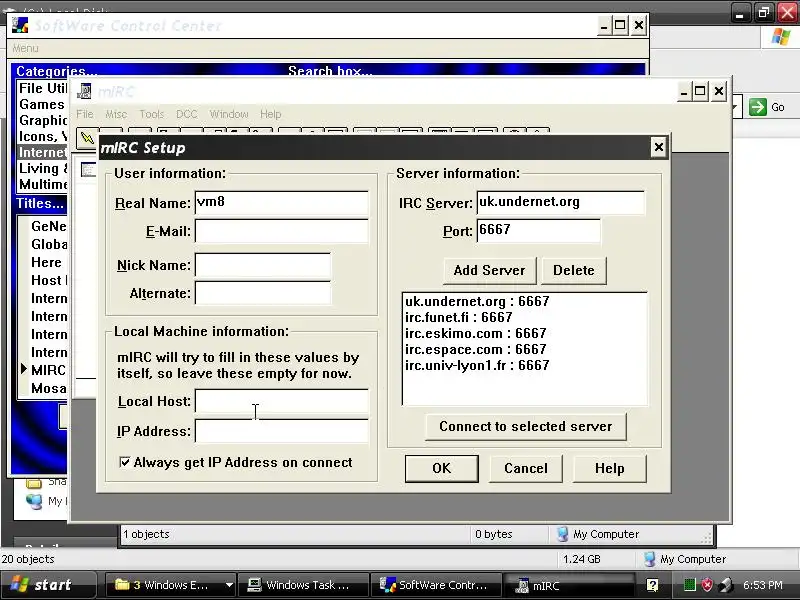
Task: Select the Mosa title in Titles list
Action: tap(48, 388)
